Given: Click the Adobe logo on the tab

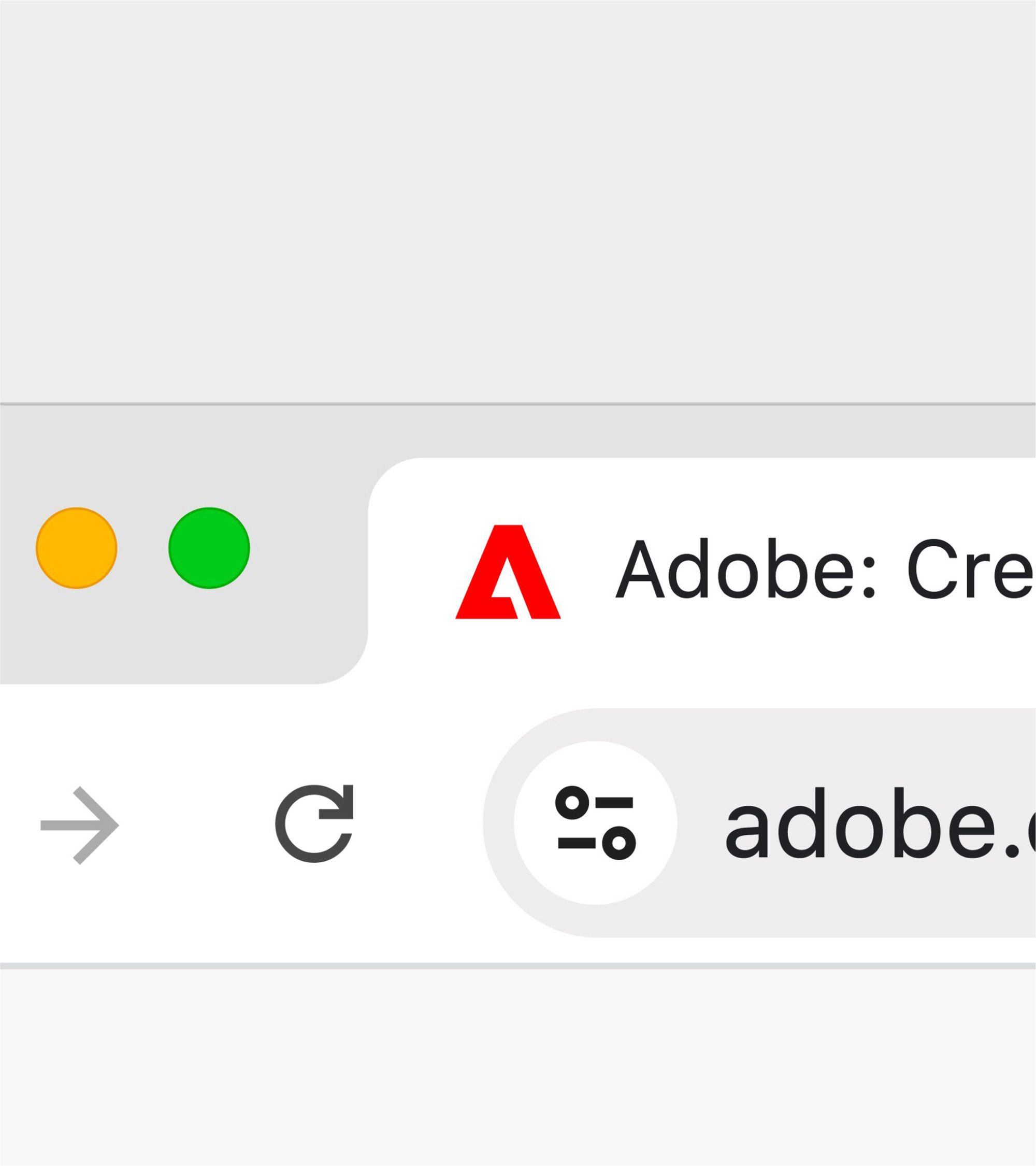Looking at the screenshot, I should (x=508, y=572).
